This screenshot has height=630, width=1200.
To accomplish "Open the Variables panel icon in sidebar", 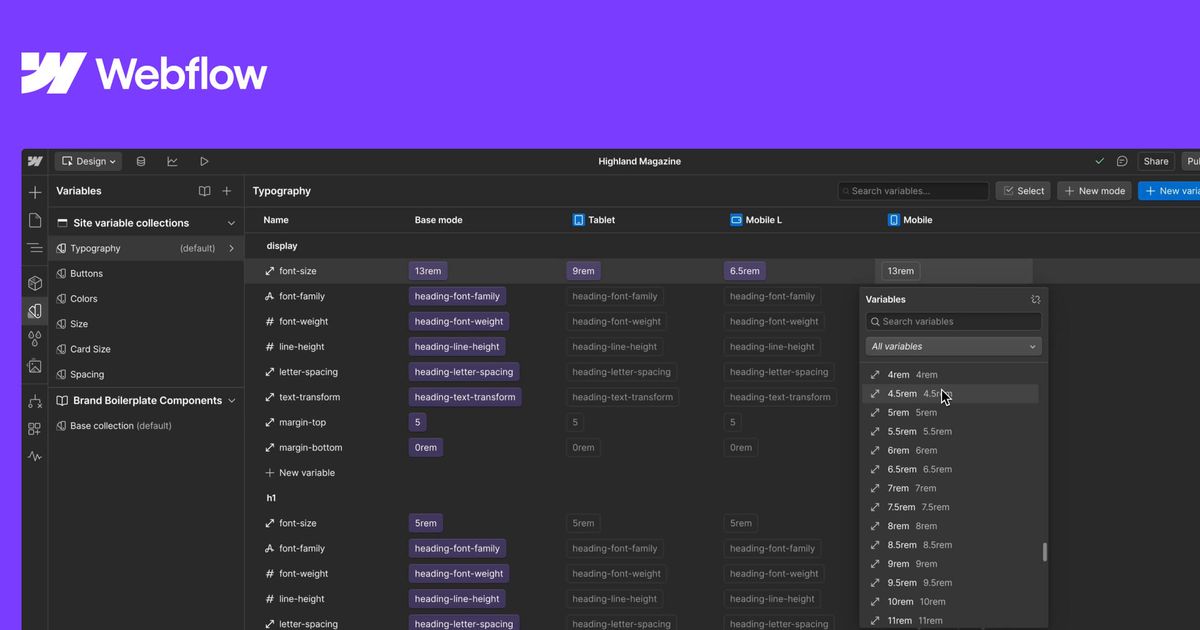I will (x=35, y=311).
